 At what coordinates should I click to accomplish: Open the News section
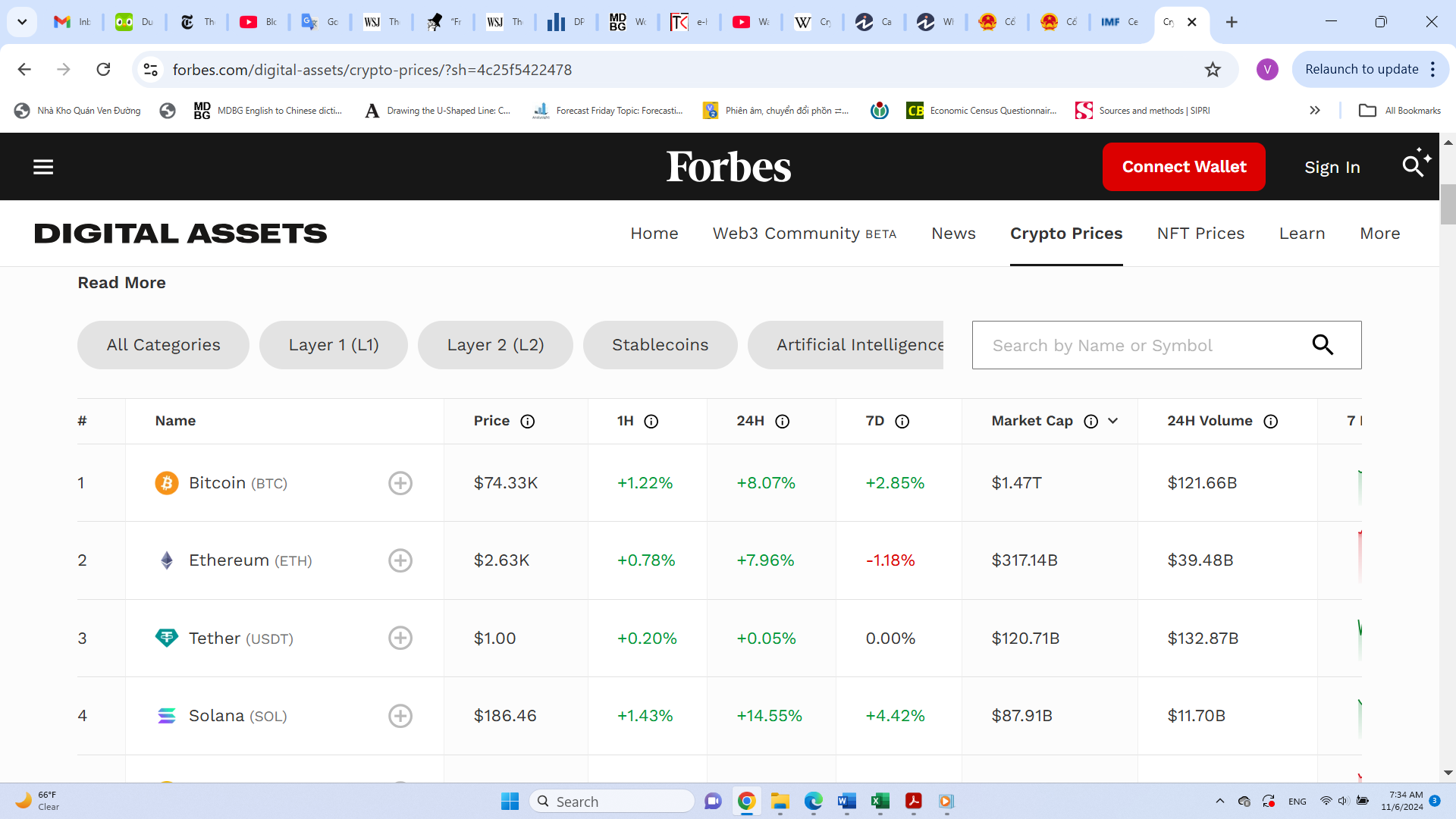953,234
